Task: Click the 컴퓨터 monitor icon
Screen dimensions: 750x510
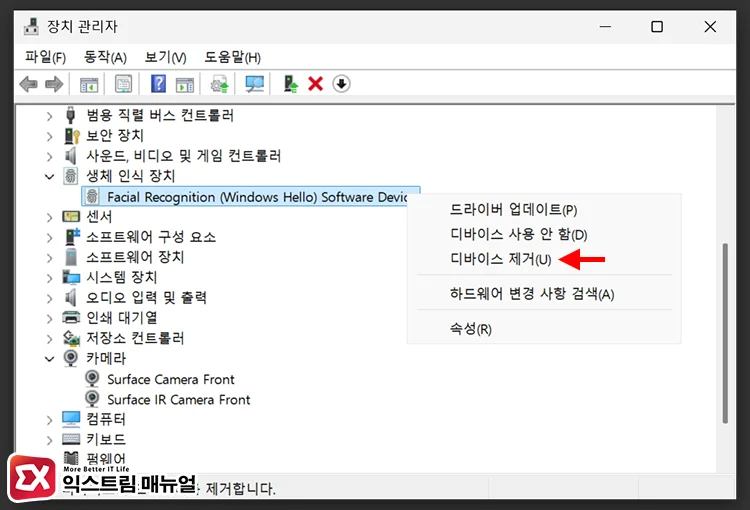Action: click(x=71, y=419)
